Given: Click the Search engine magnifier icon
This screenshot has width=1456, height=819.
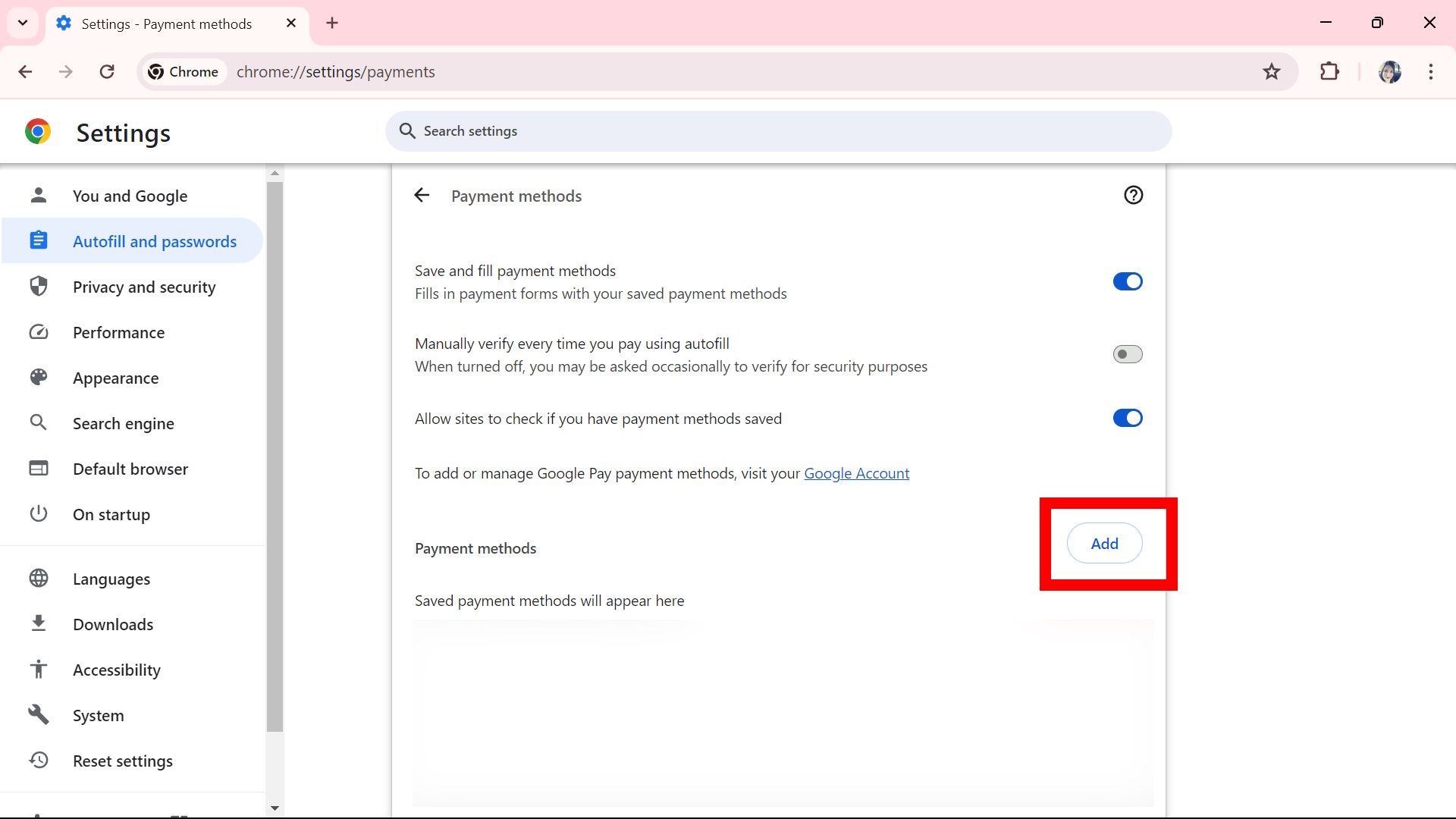Looking at the screenshot, I should (38, 423).
